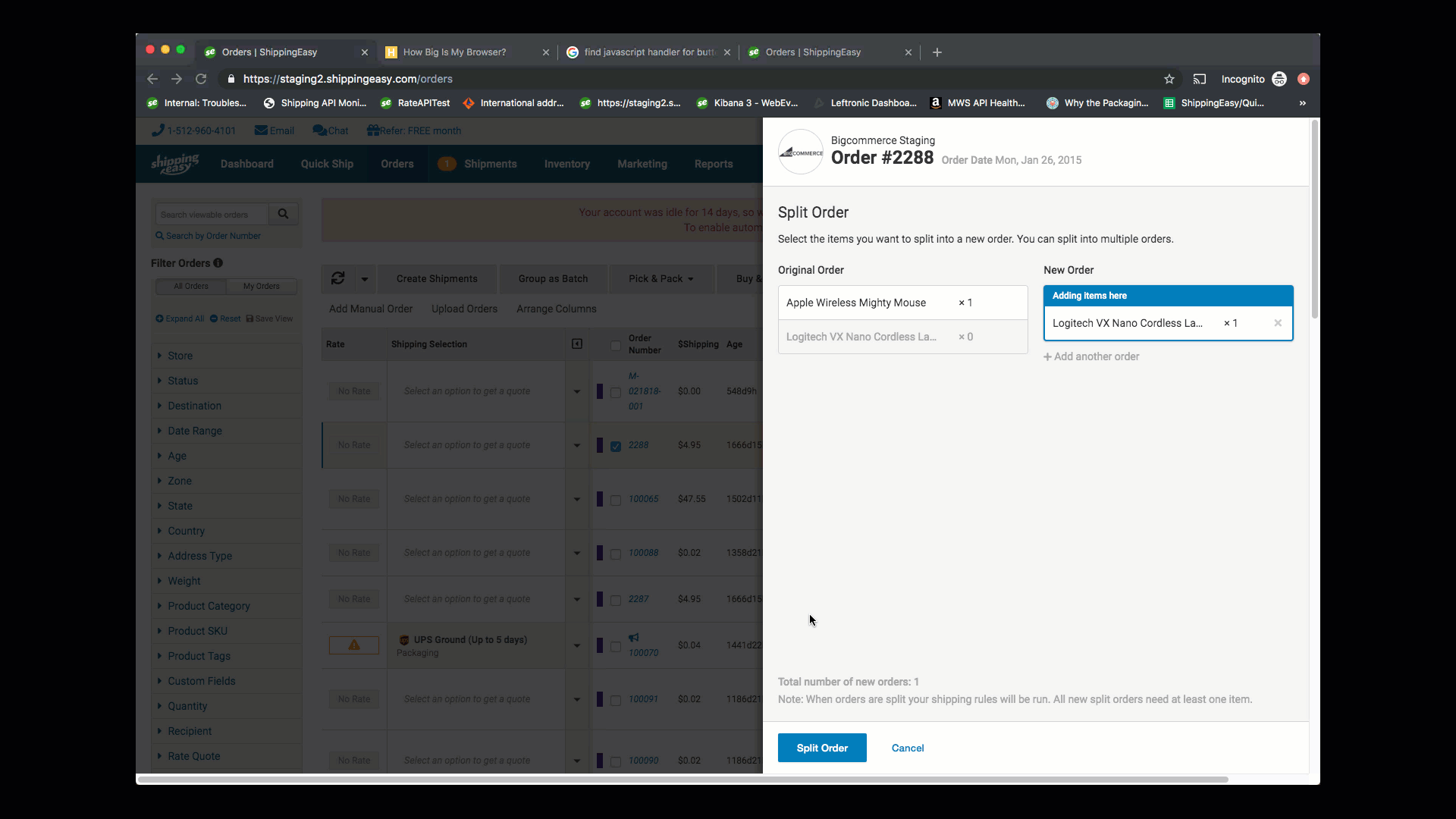1456x819 pixels.
Task: Click the refresh orders icon
Action: tap(338, 279)
